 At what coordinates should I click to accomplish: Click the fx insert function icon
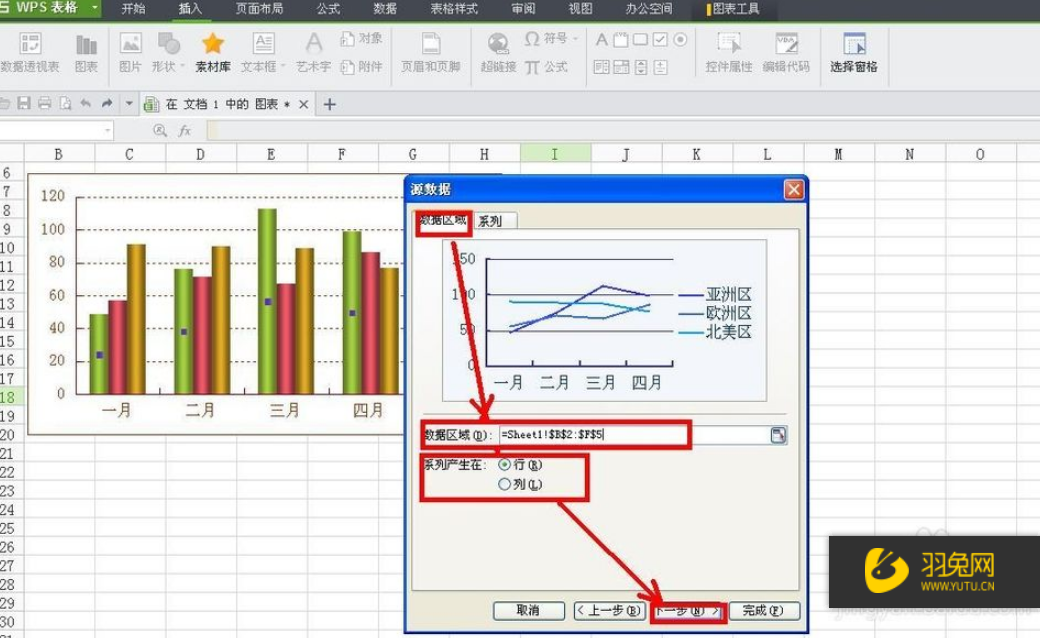184,131
